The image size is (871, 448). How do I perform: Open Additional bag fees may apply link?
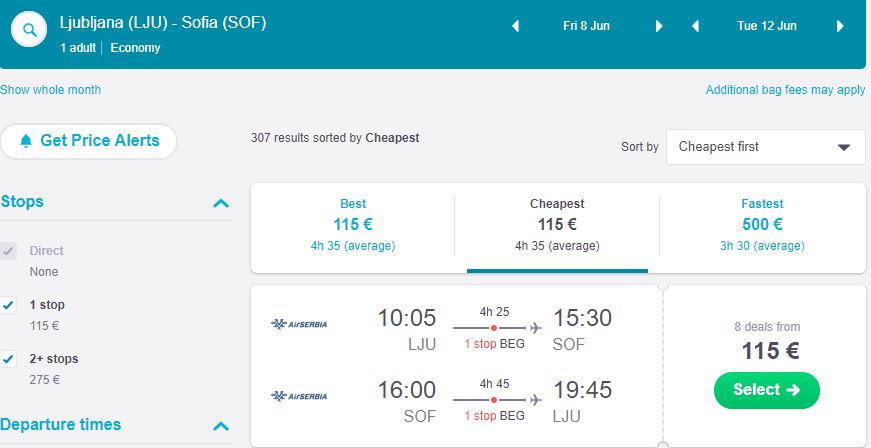click(x=785, y=90)
